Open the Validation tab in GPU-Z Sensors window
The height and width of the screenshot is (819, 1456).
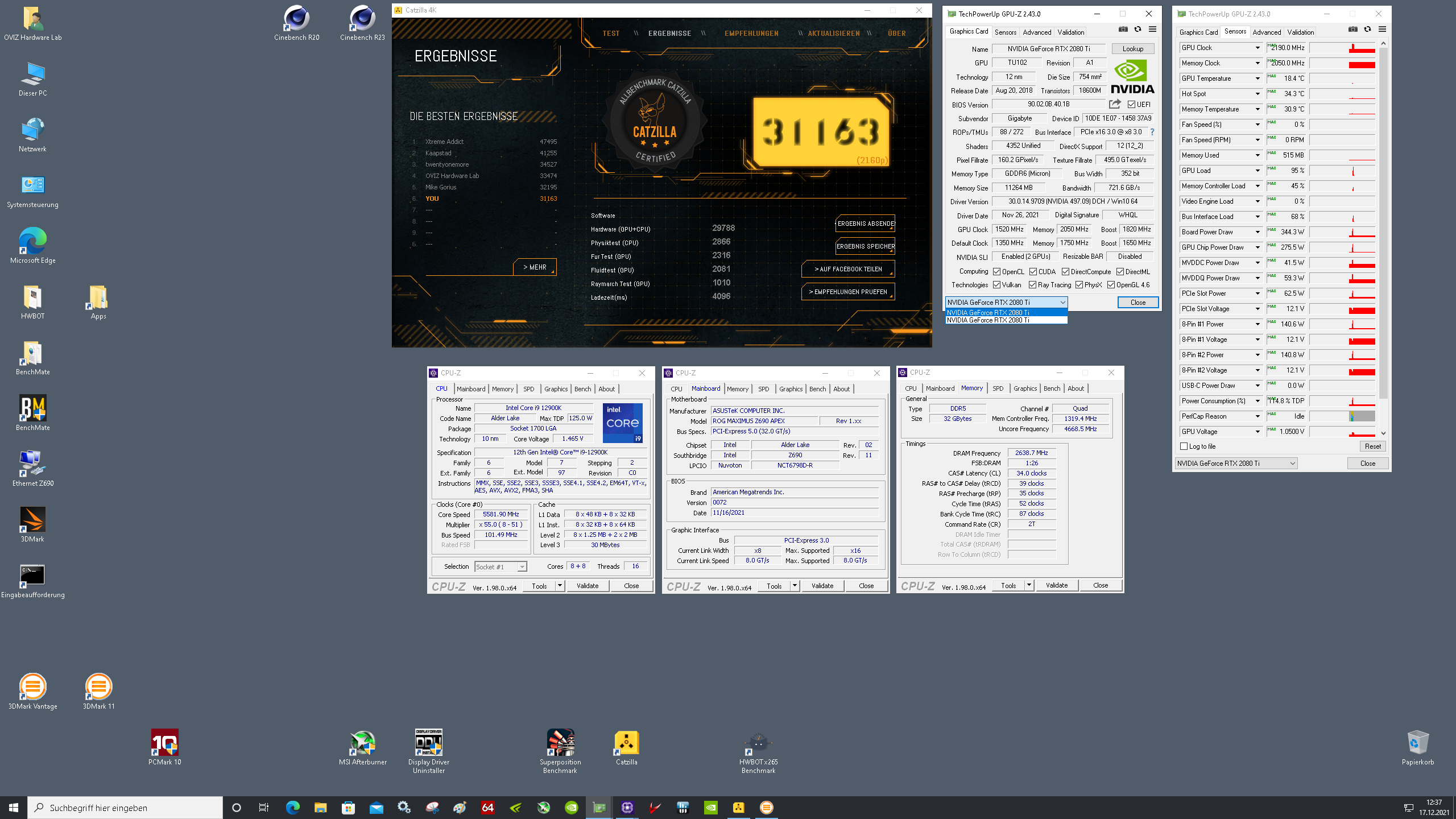pyautogui.click(x=1300, y=32)
